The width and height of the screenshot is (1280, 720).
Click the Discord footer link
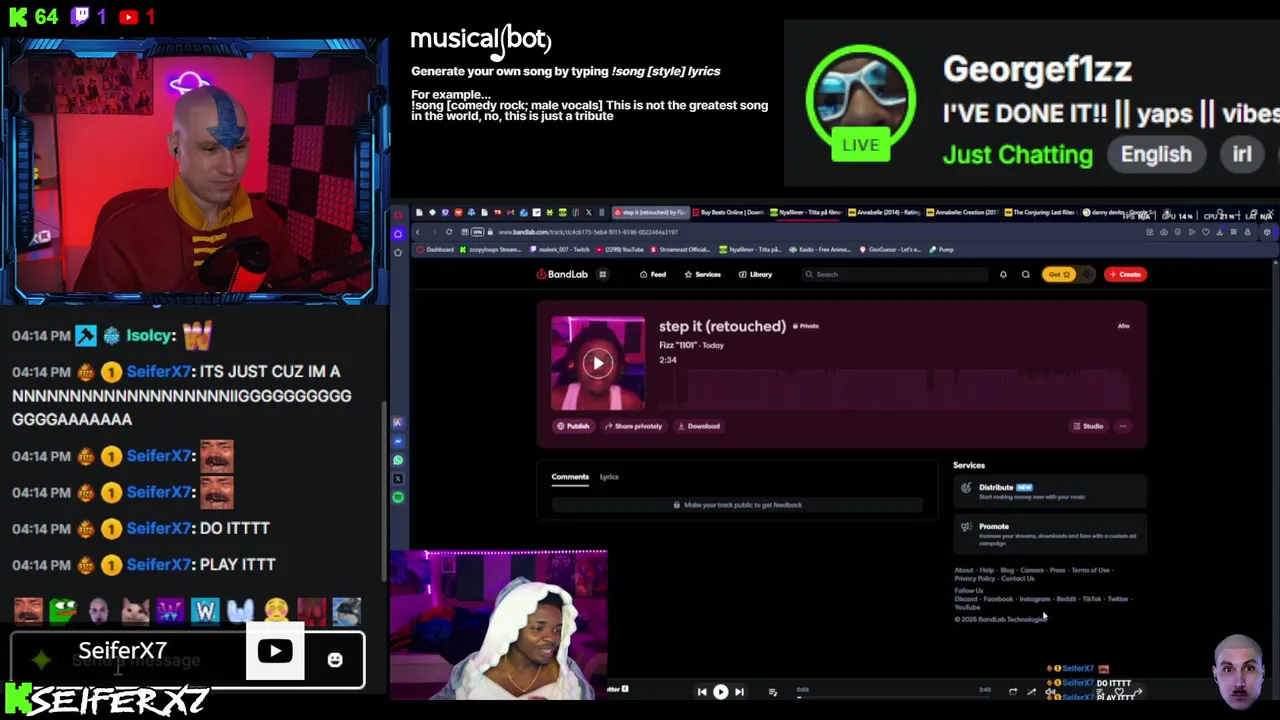[x=965, y=599]
